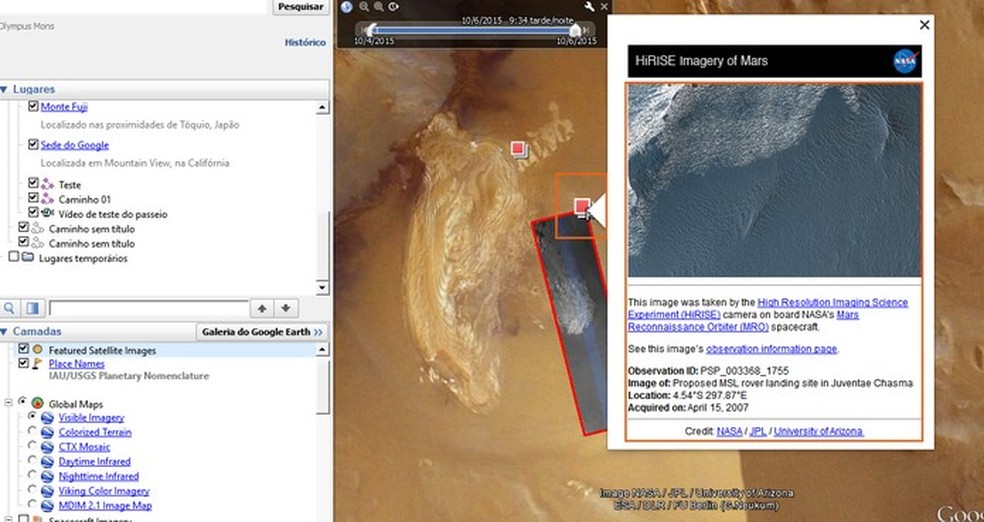Click the Pesquisar search button

[301, 7]
